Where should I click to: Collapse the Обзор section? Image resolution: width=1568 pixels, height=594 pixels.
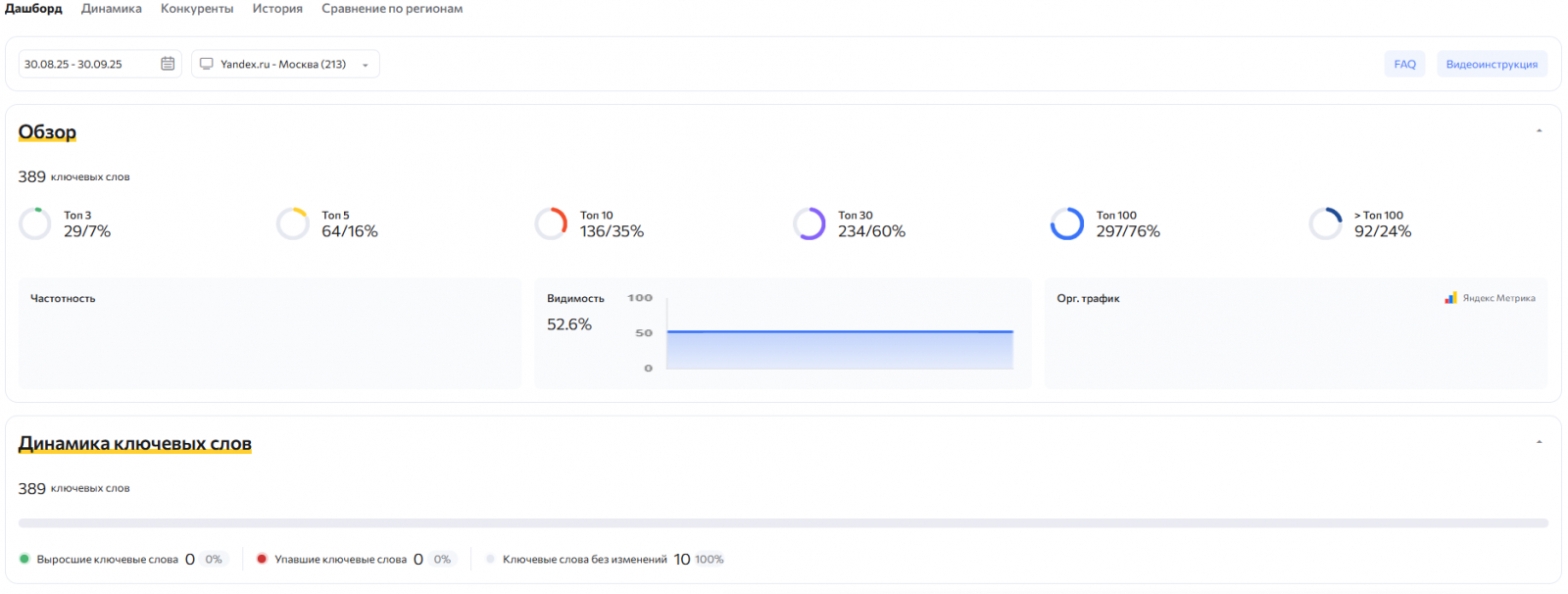pos(1539,131)
